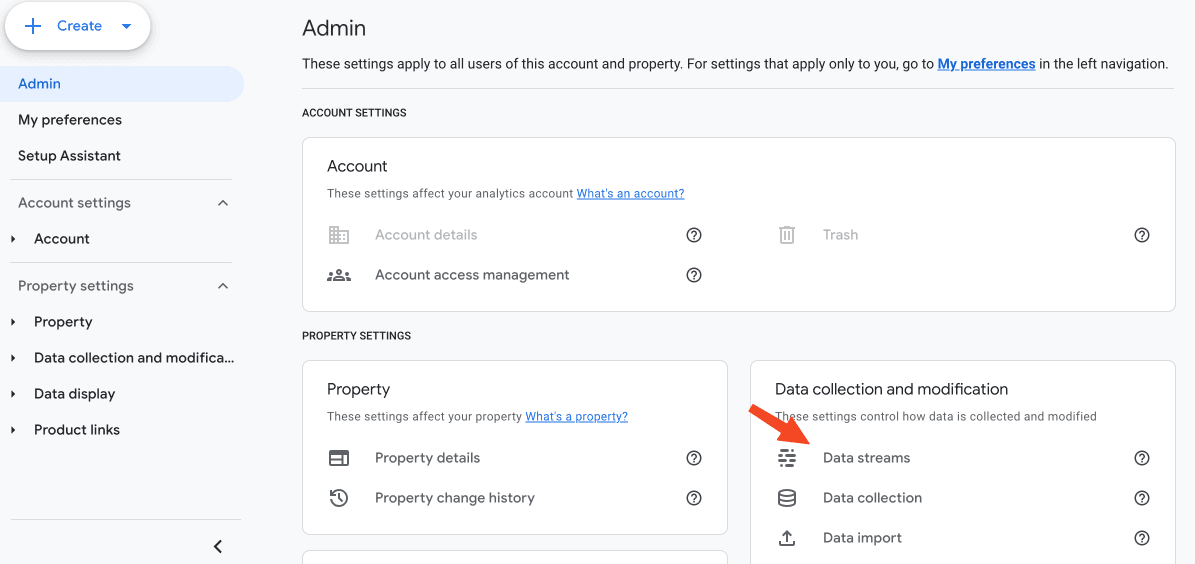1195x564 pixels.
Task: Open help for Trash
Action: pos(1142,235)
